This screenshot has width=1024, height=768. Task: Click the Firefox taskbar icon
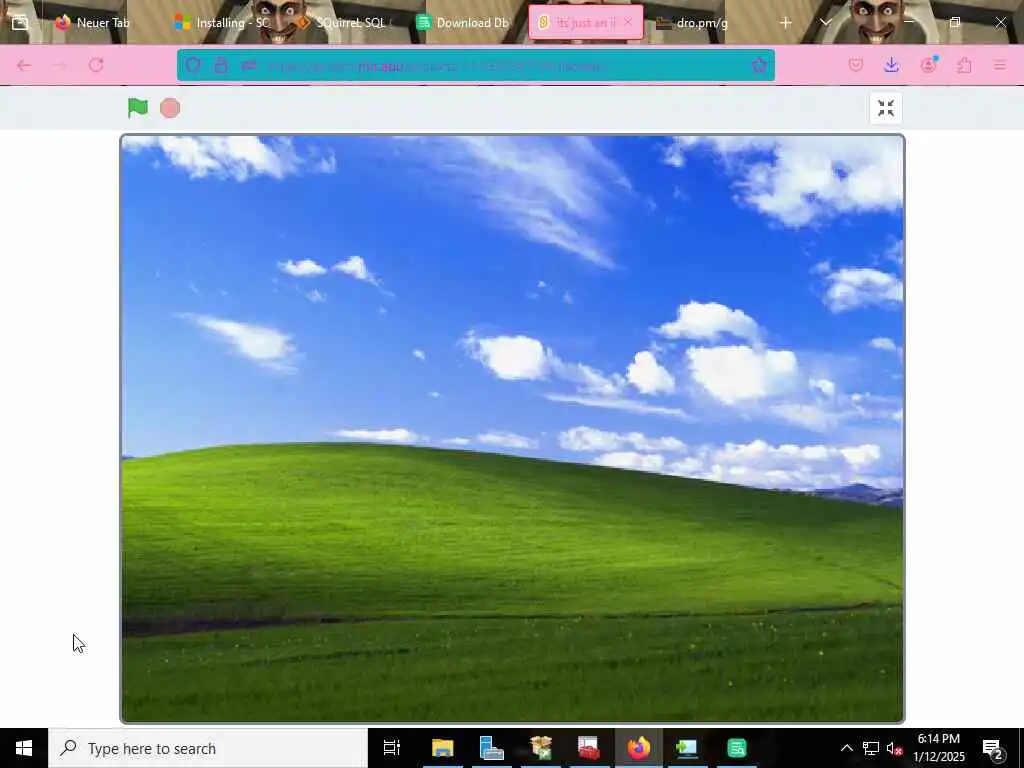(639, 748)
